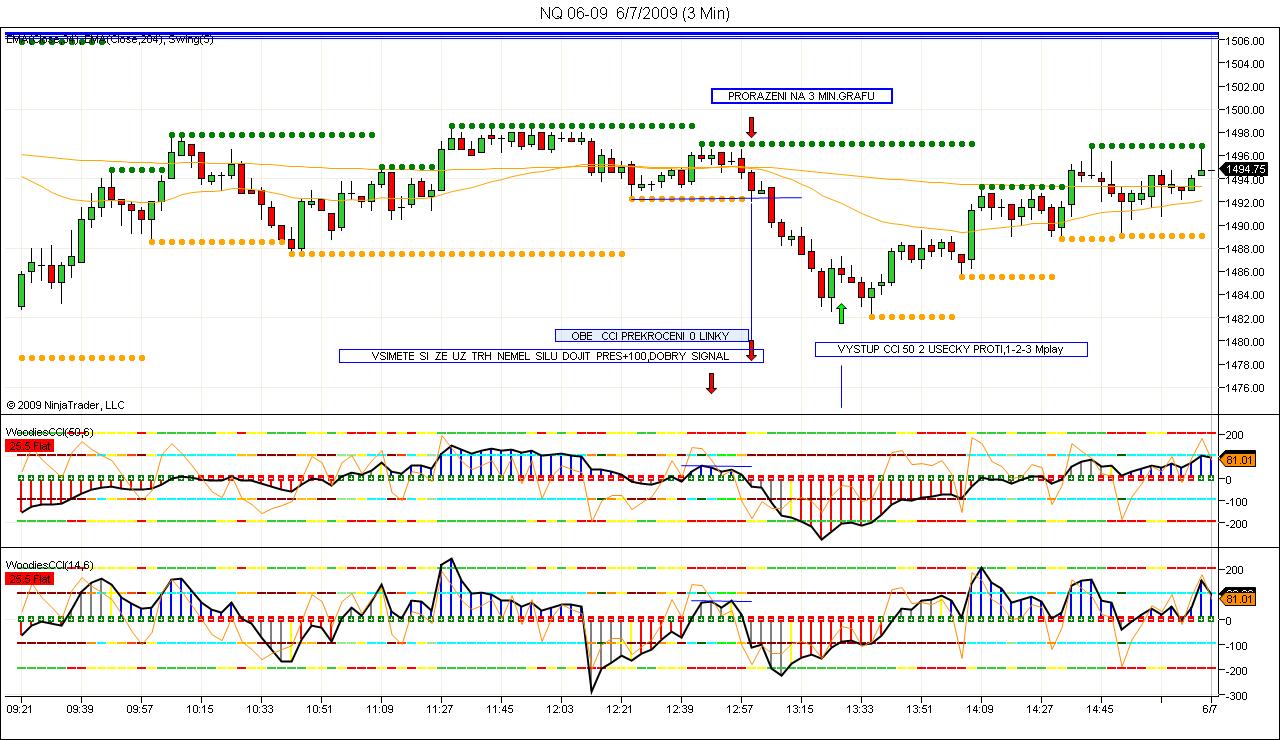The width and height of the screenshot is (1280, 740).
Task: Click the 13:33 time axis label
Action: pyautogui.click(x=860, y=709)
